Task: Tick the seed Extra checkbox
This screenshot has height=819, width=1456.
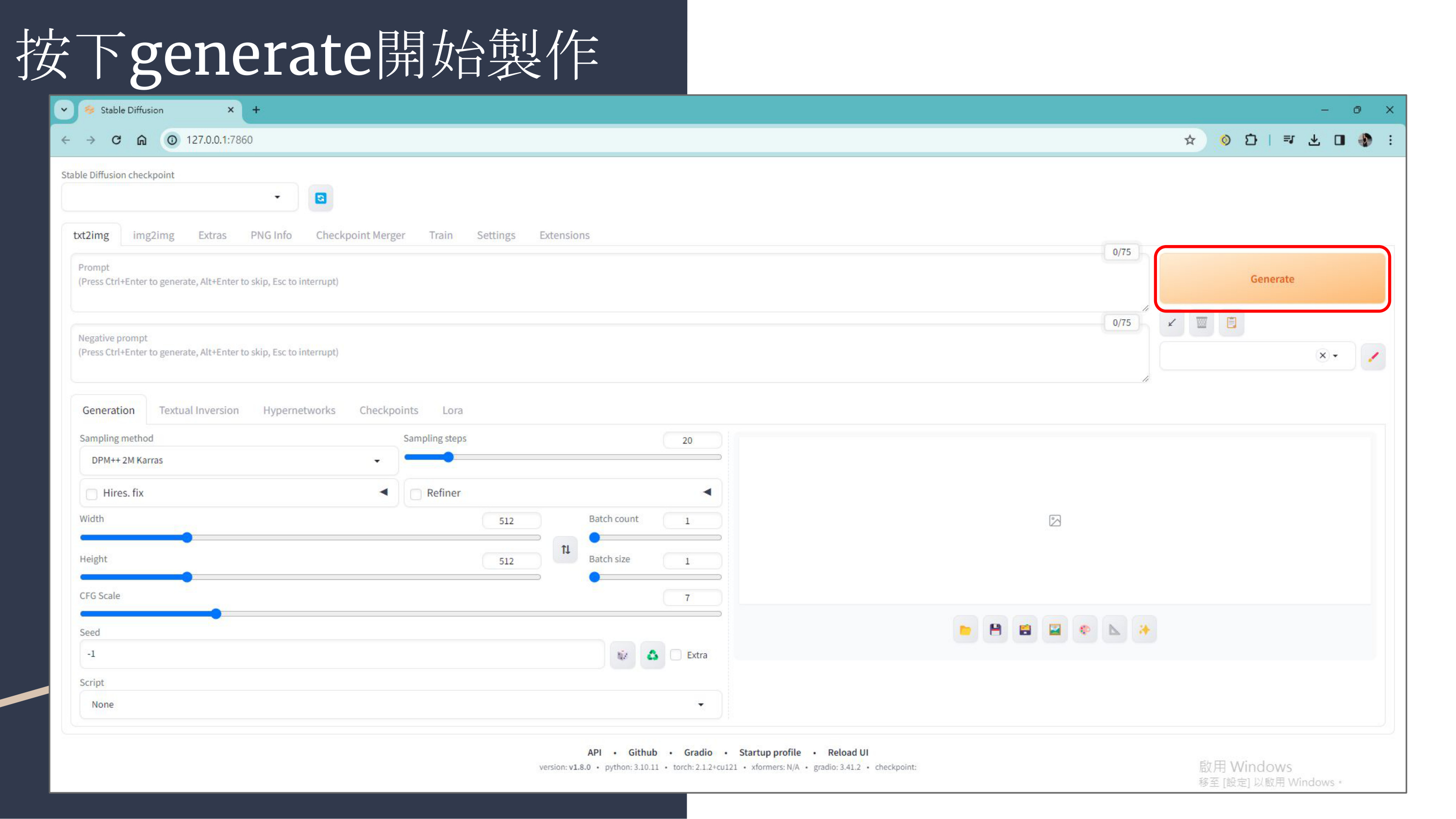Action: pos(676,655)
